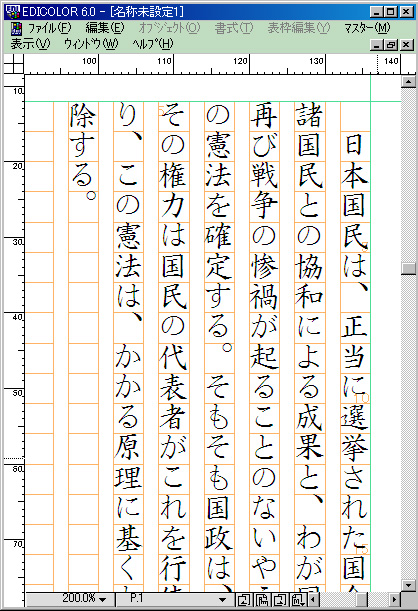Open the 表示(V) menu
The width and height of the screenshot is (418, 611).
click(30, 44)
